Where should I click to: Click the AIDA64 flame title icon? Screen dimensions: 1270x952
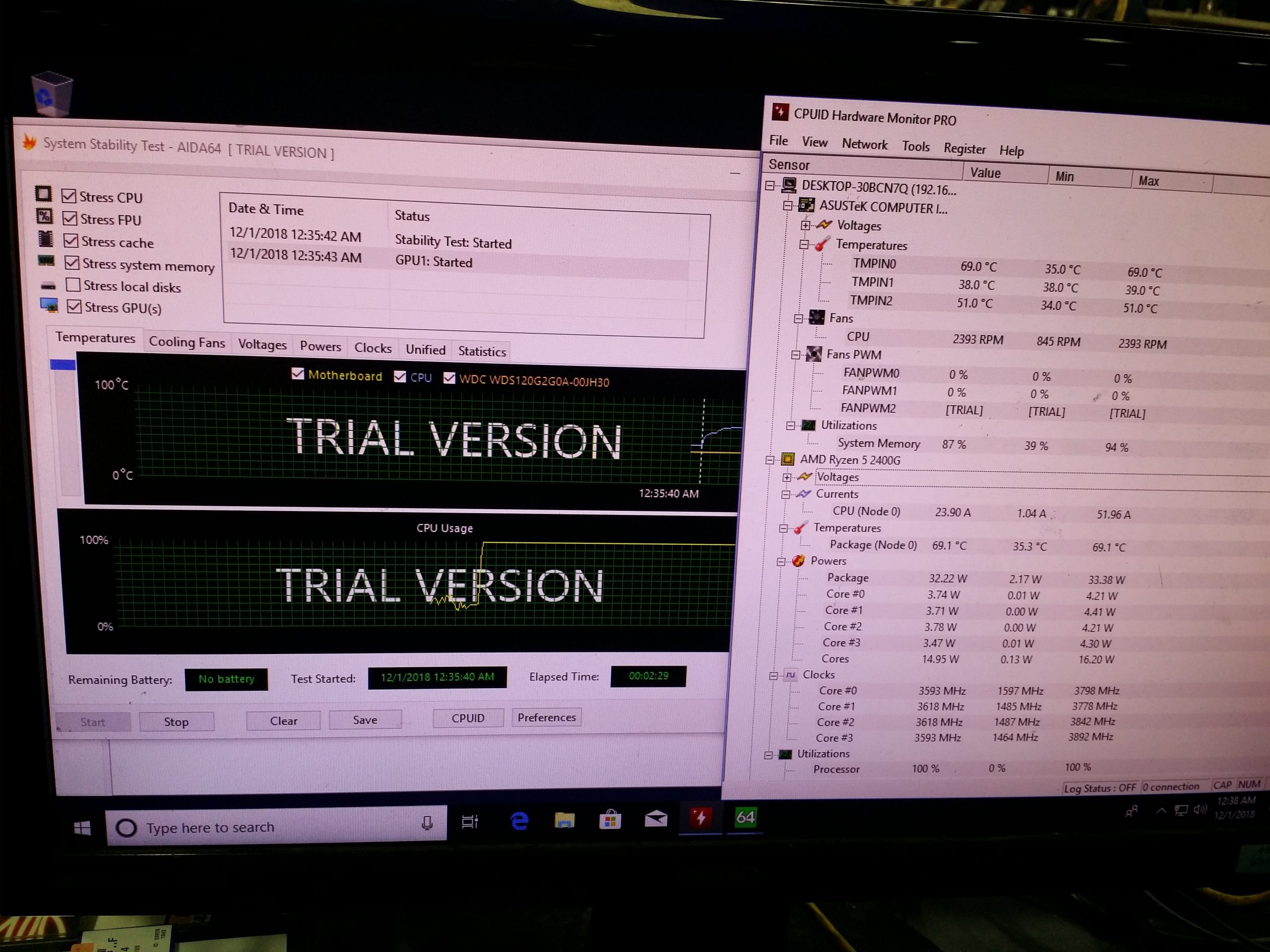[x=29, y=142]
